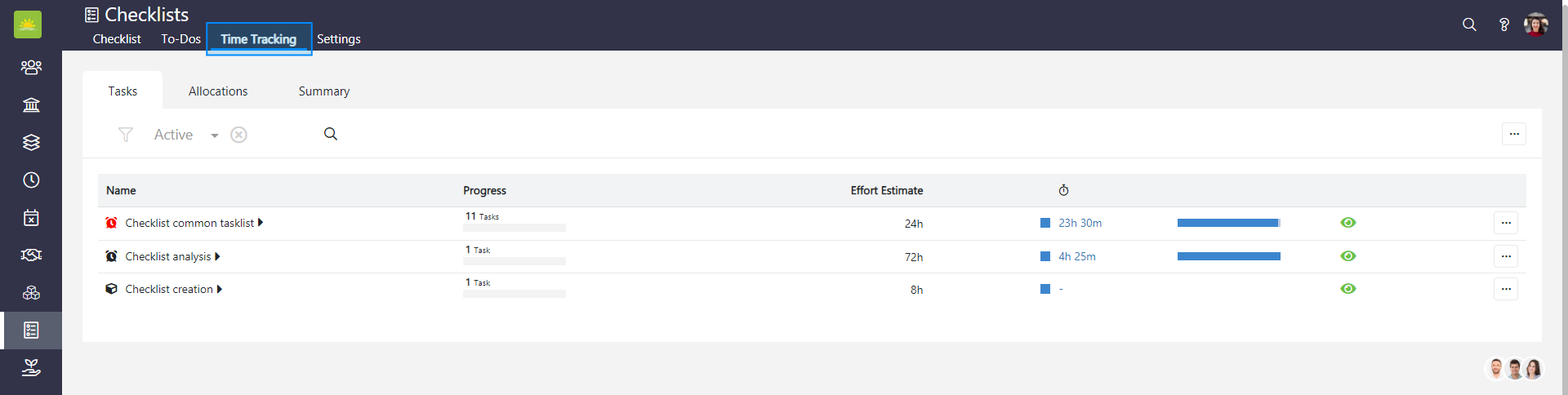Switch to the Allocations tab
This screenshot has width=1568, height=395.
point(218,91)
